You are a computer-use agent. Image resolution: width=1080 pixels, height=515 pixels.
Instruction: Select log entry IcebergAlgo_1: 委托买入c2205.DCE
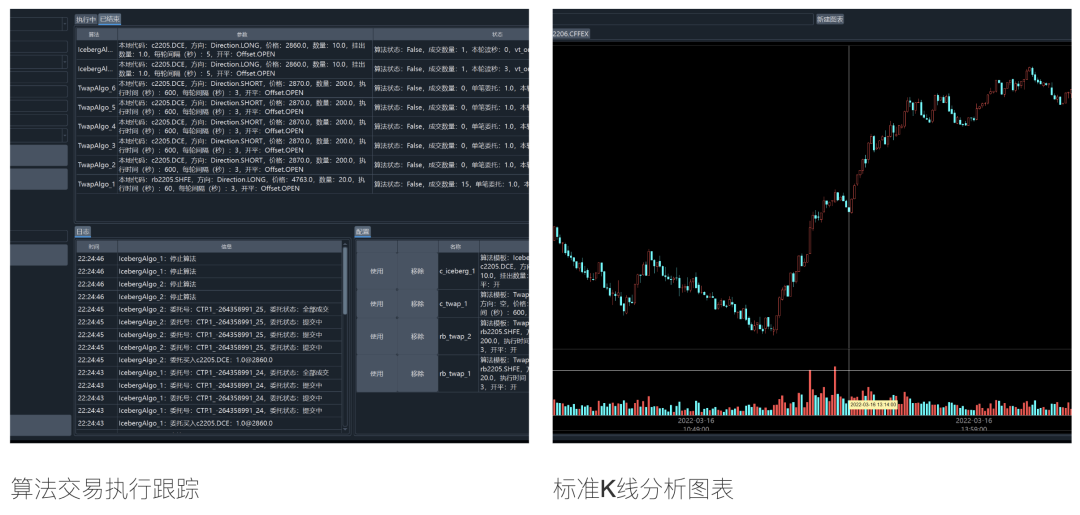coord(209,423)
